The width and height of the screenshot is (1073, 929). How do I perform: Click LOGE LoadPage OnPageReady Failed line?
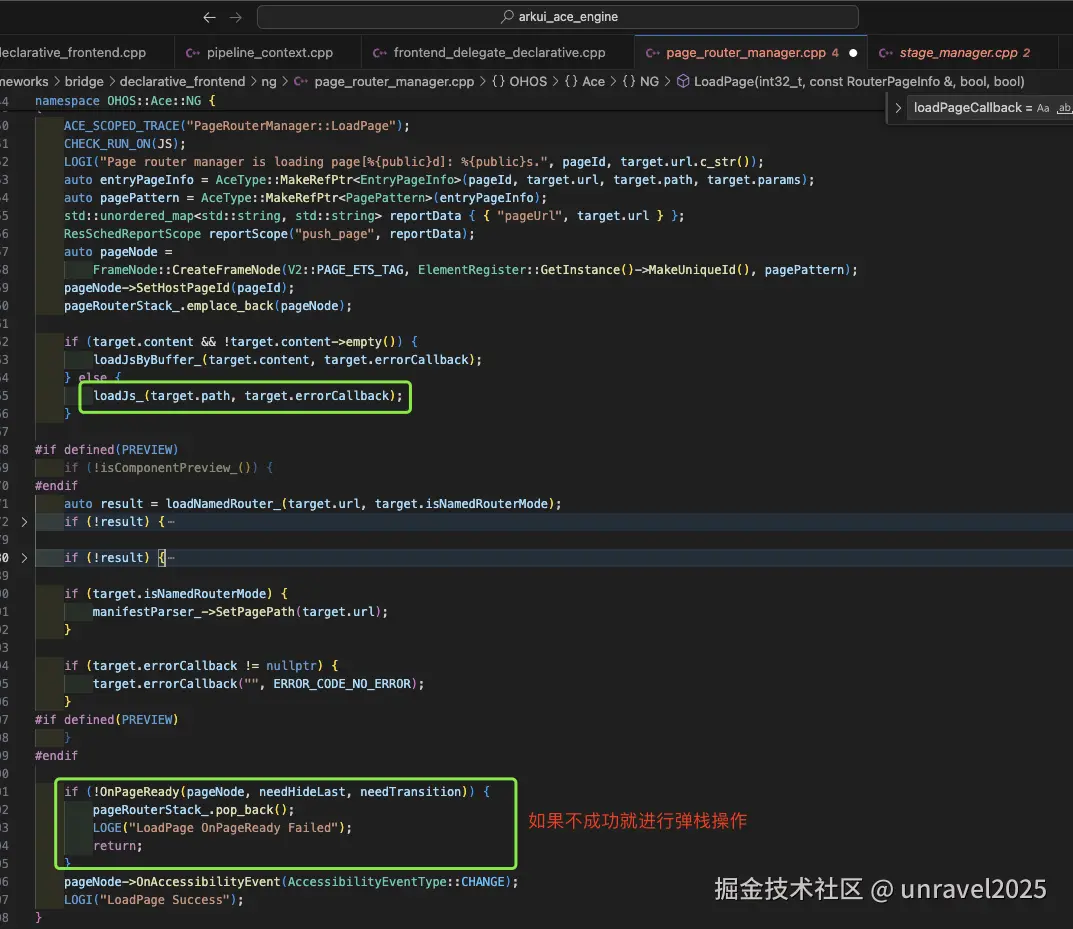pyautogui.click(x=222, y=828)
